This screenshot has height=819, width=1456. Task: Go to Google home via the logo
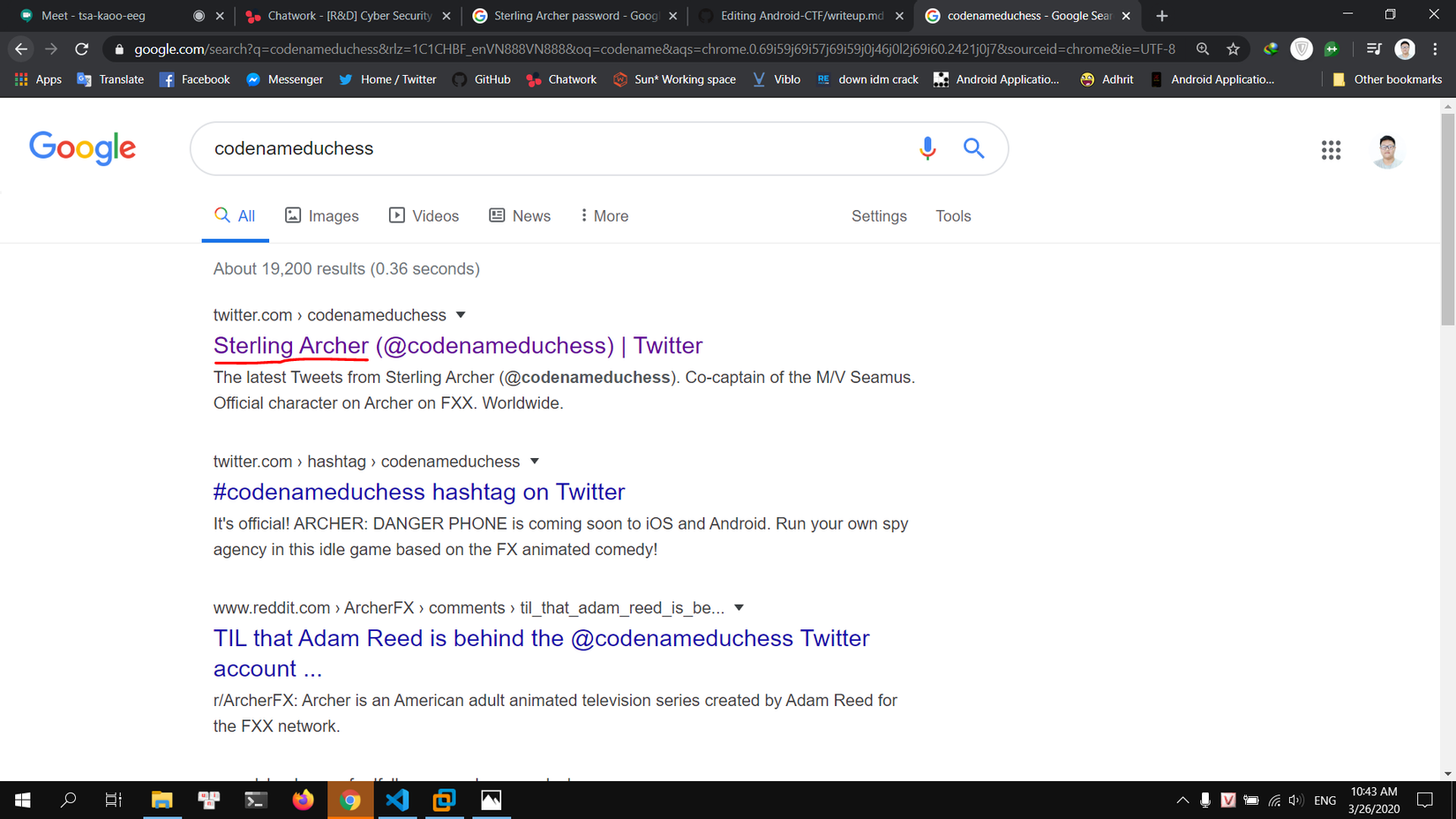tap(82, 148)
